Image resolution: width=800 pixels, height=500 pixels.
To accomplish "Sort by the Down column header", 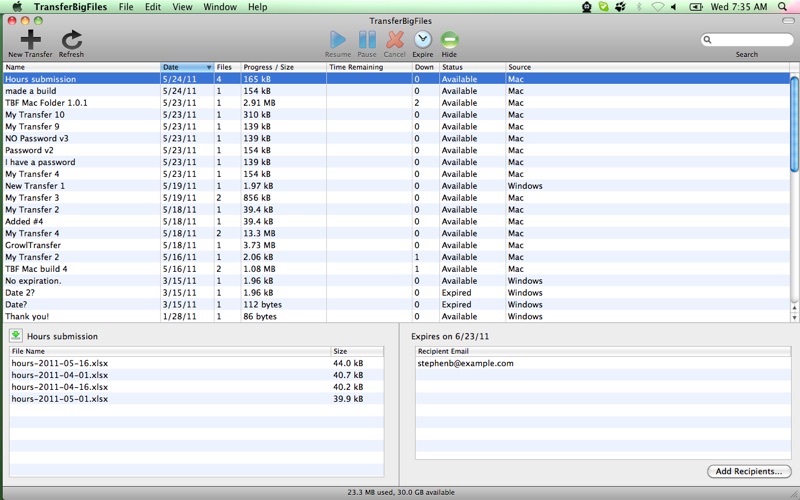I will tap(426, 67).
